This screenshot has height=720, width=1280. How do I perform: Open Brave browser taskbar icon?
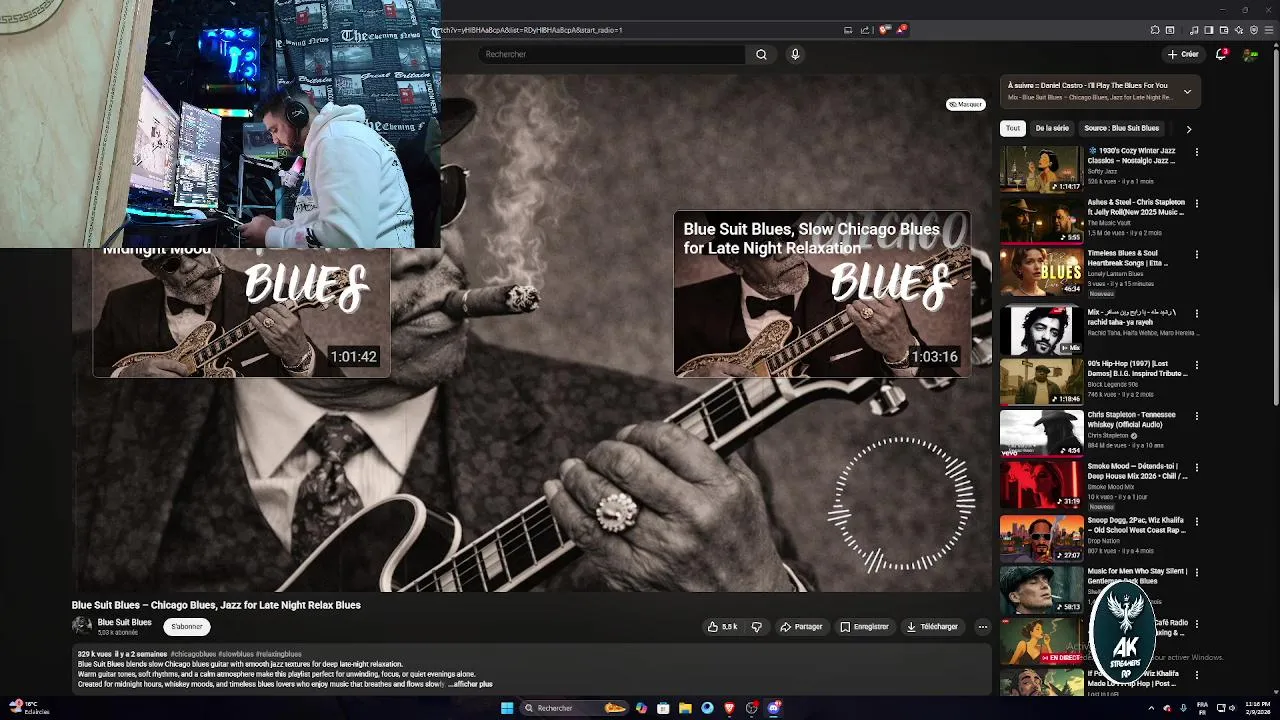[729, 708]
